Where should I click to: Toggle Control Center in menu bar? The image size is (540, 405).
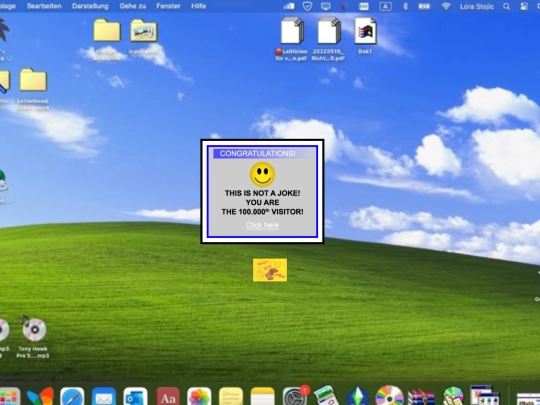click(524, 7)
